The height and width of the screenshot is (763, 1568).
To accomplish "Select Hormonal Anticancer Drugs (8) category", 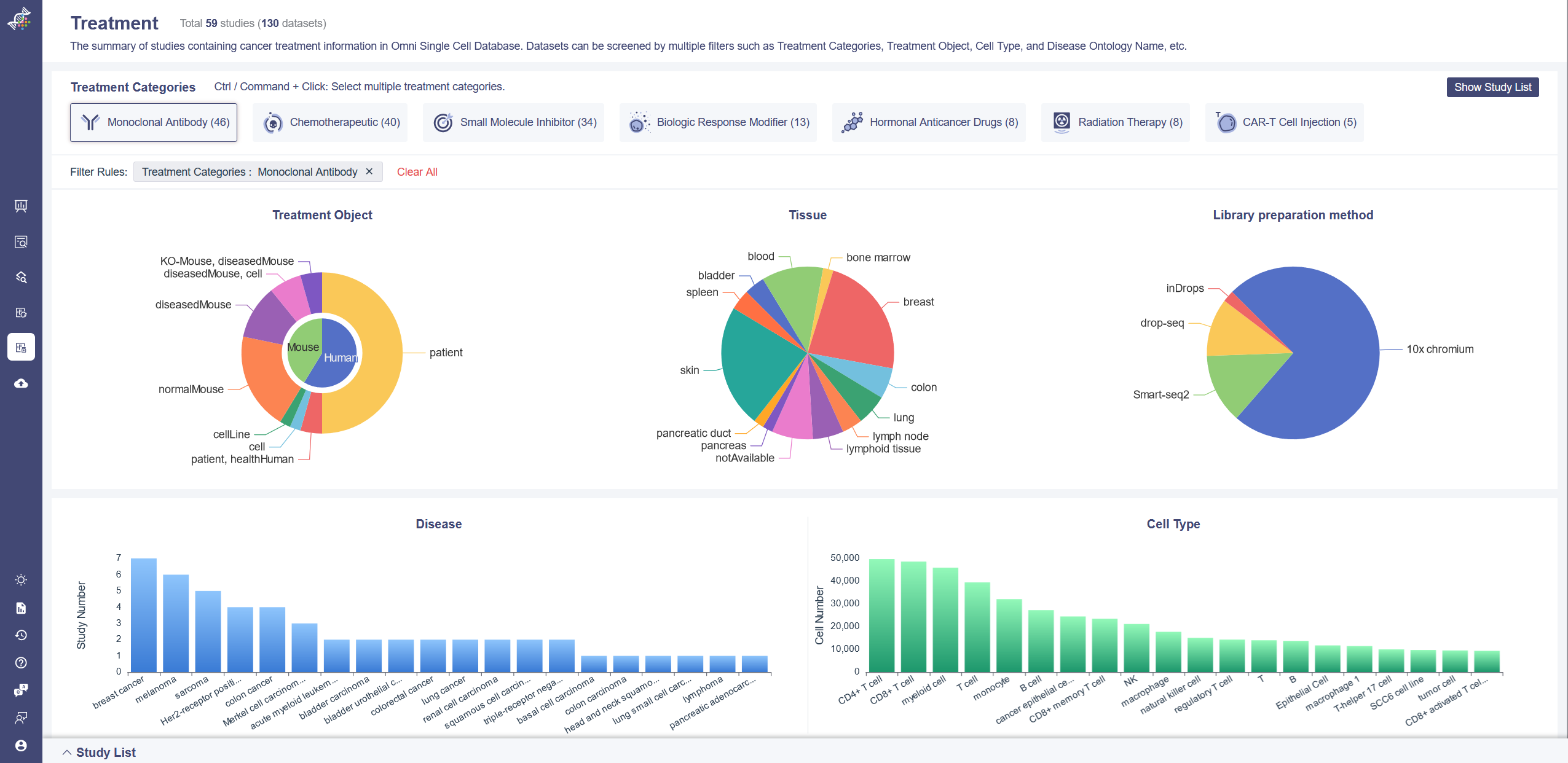I will click(929, 122).
